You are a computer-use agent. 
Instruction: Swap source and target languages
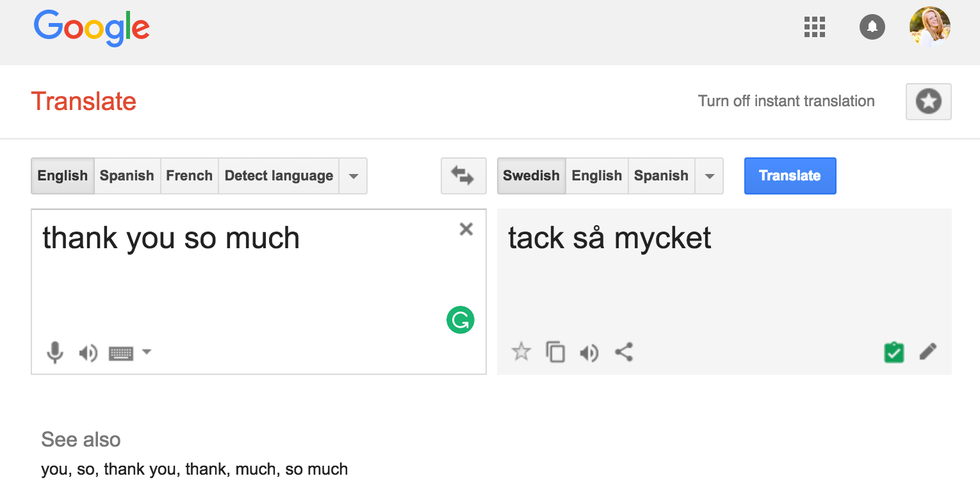coord(463,175)
